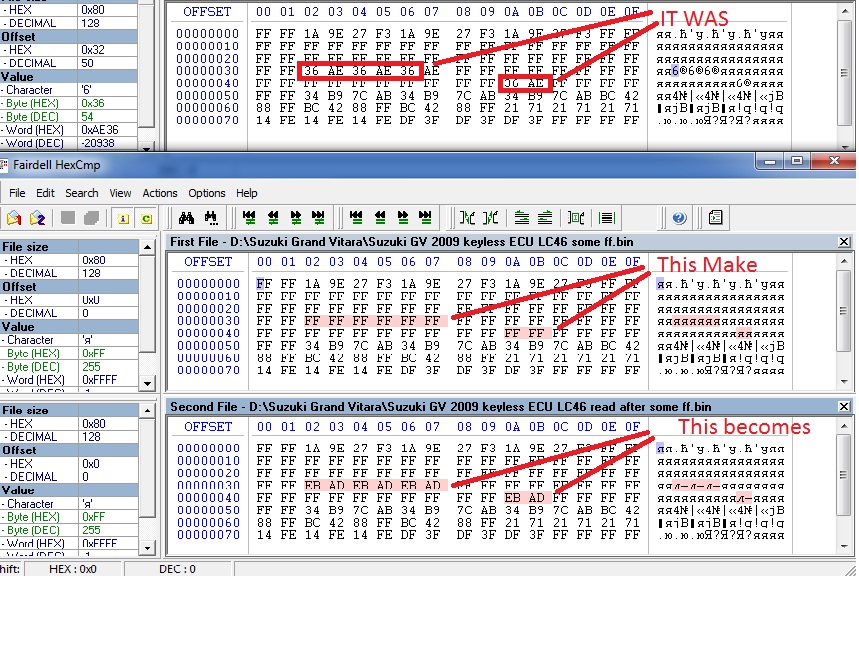The image size is (859, 651).
Task: Click the First File info panel scroll-down arrow
Action: pyautogui.click(x=147, y=383)
